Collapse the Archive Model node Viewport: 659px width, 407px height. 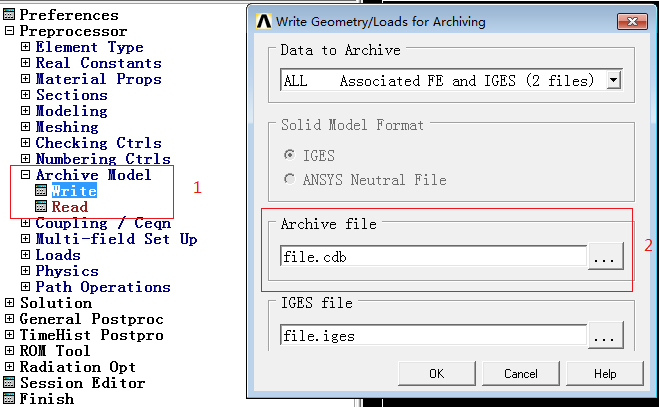26,174
